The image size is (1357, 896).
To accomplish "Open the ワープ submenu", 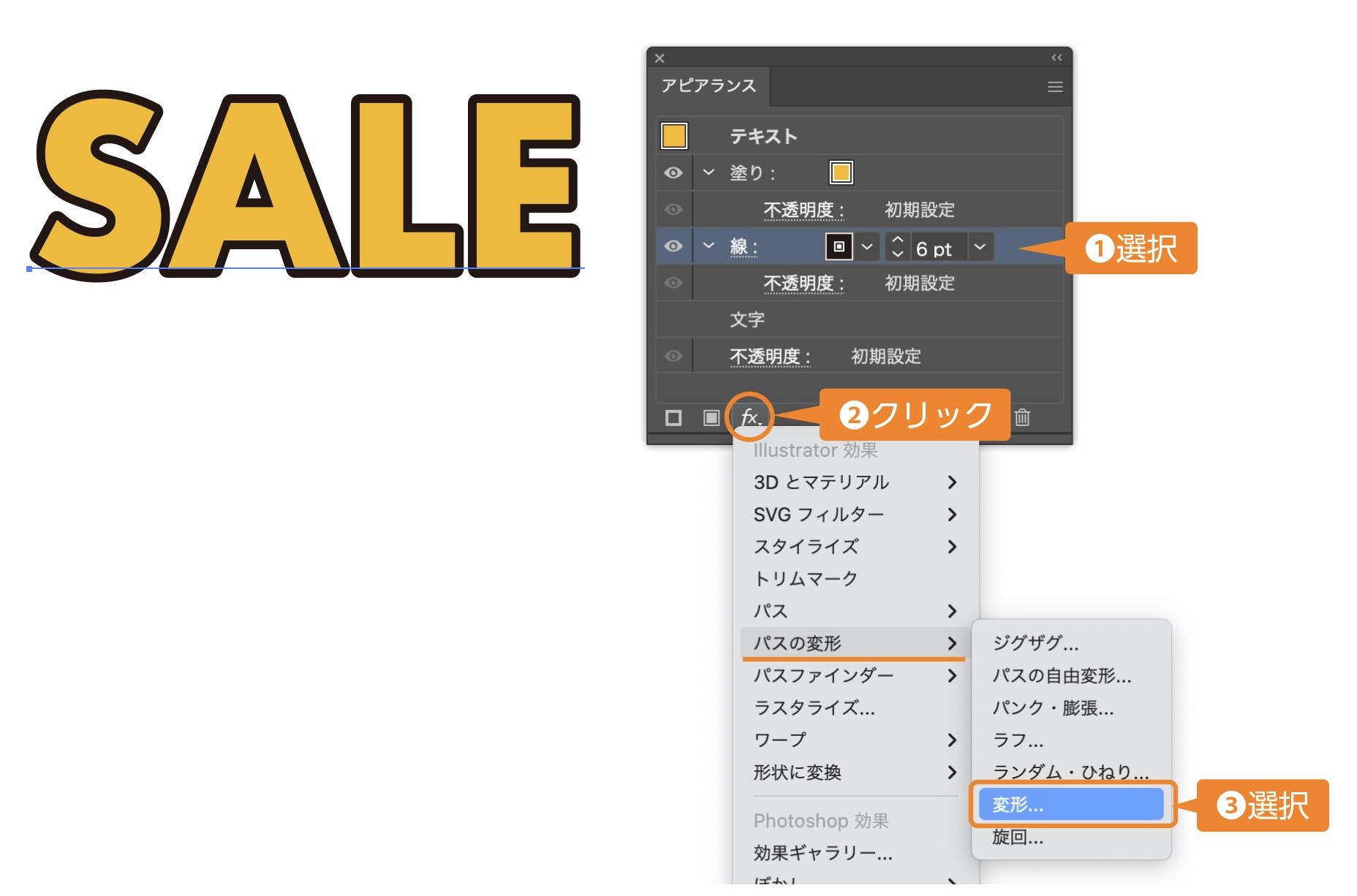I will [x=855, y=740].
